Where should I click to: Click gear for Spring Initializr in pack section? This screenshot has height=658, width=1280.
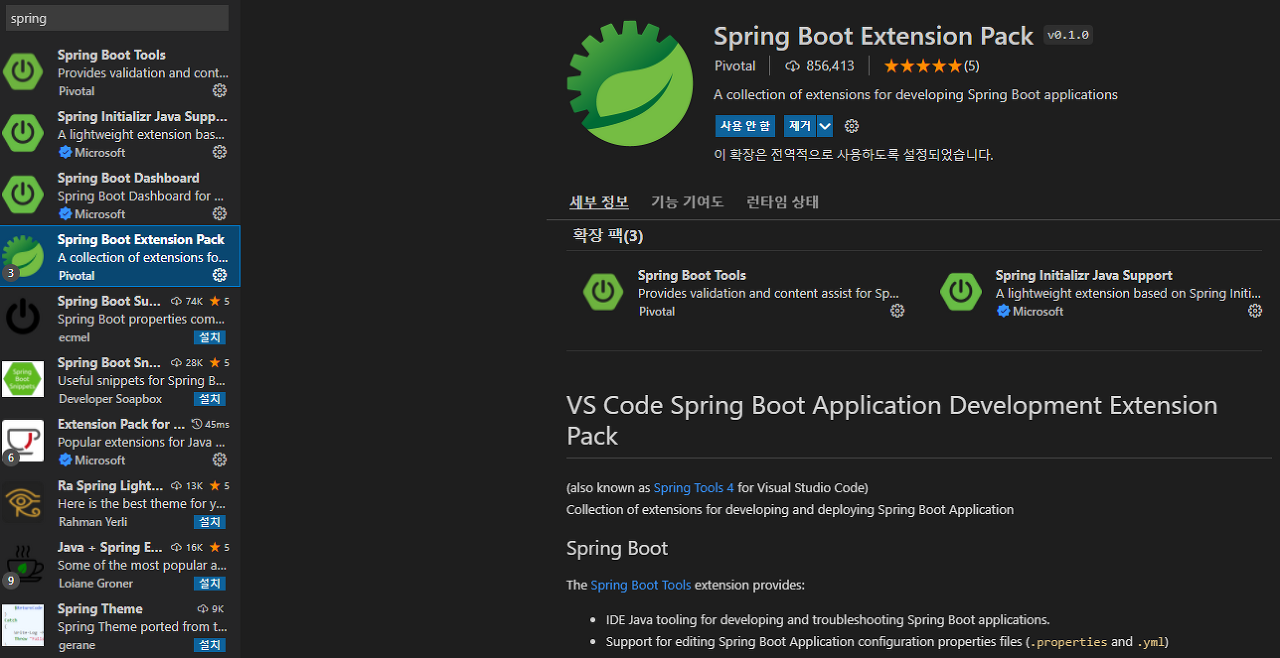(1255, 311)
